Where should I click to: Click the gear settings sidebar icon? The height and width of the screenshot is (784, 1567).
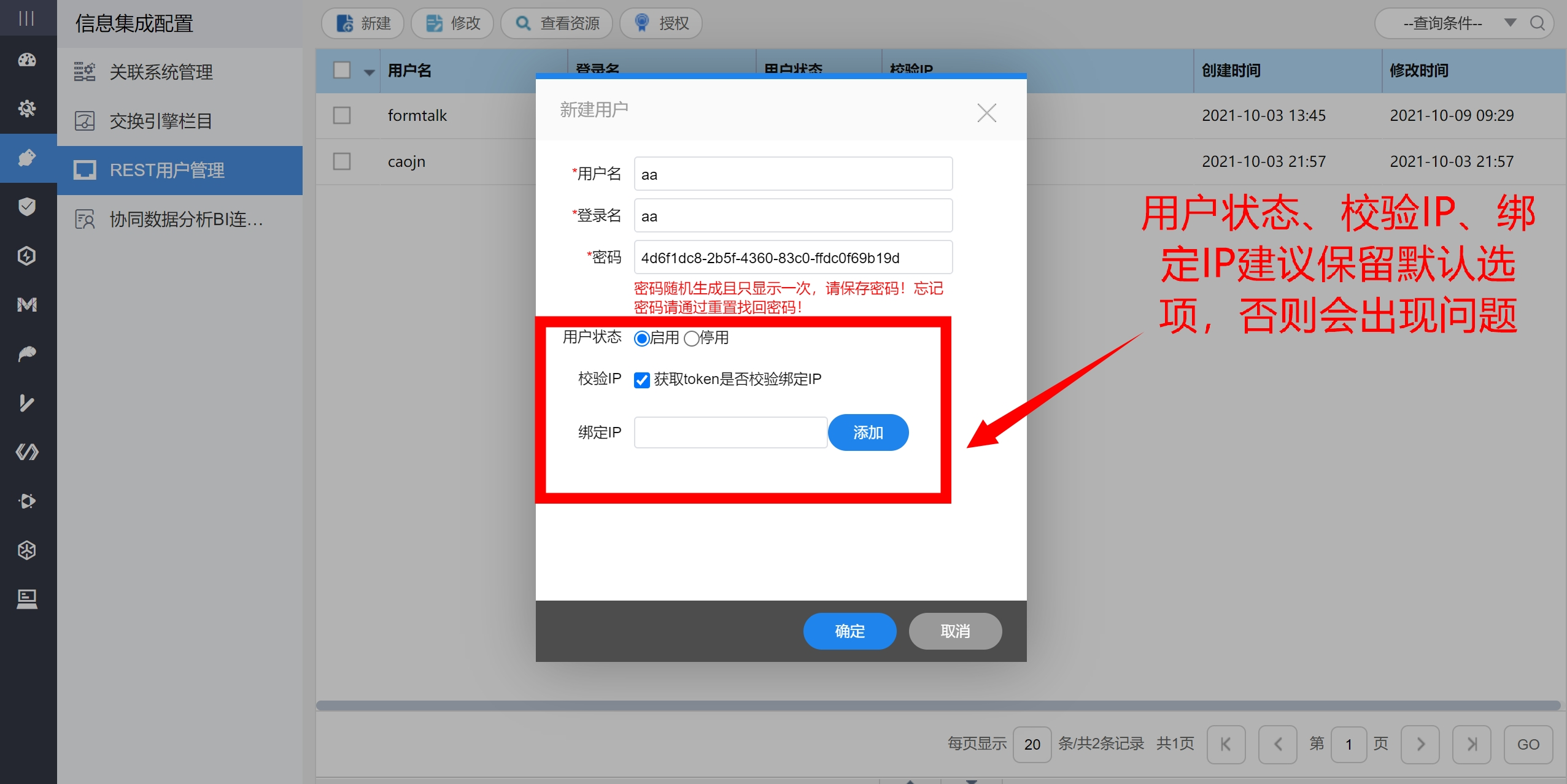click(27, 109)
